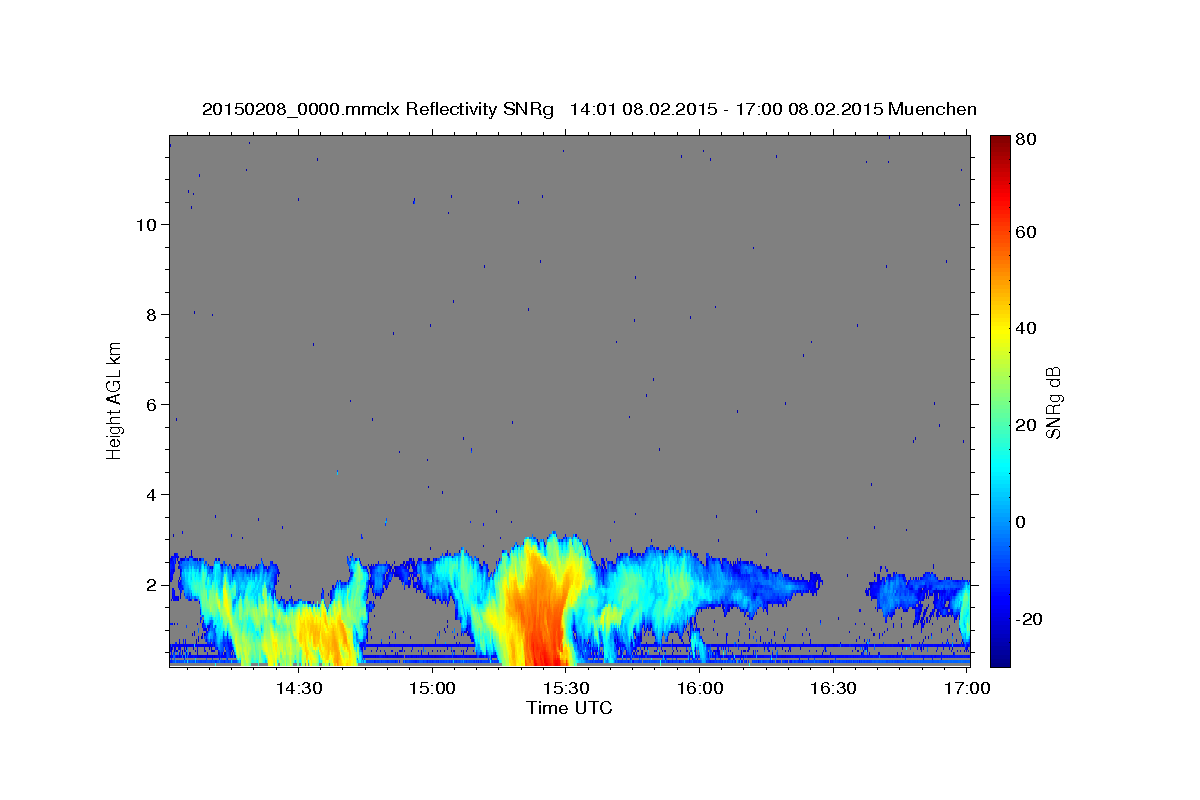This screenshot has height=800, width=1200.
Task: Click the 16:30 time tick label
Action: coord(833,688)
